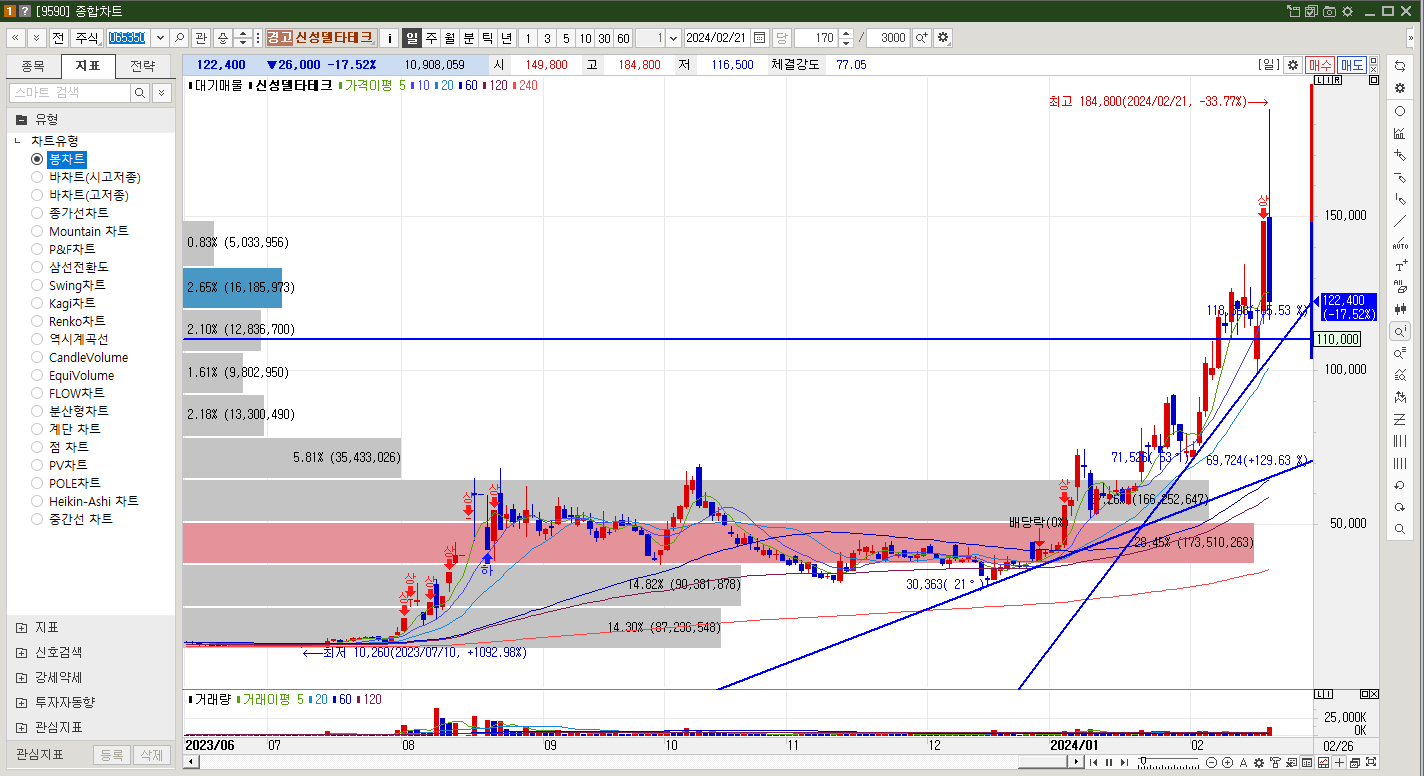Select the 일 daily period

[x=412, y=38]
